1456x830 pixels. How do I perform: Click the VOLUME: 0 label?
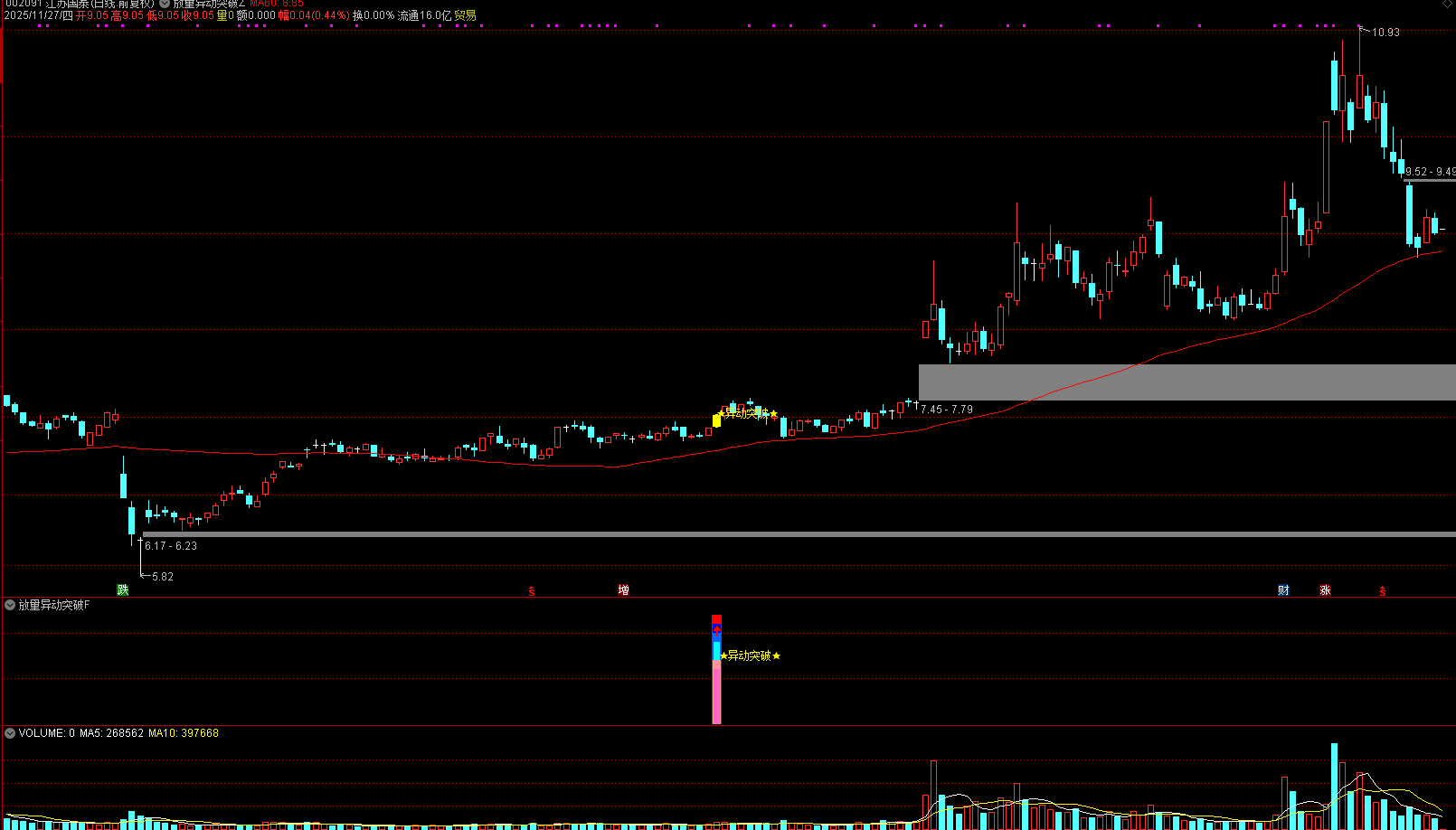coord(47,733)
